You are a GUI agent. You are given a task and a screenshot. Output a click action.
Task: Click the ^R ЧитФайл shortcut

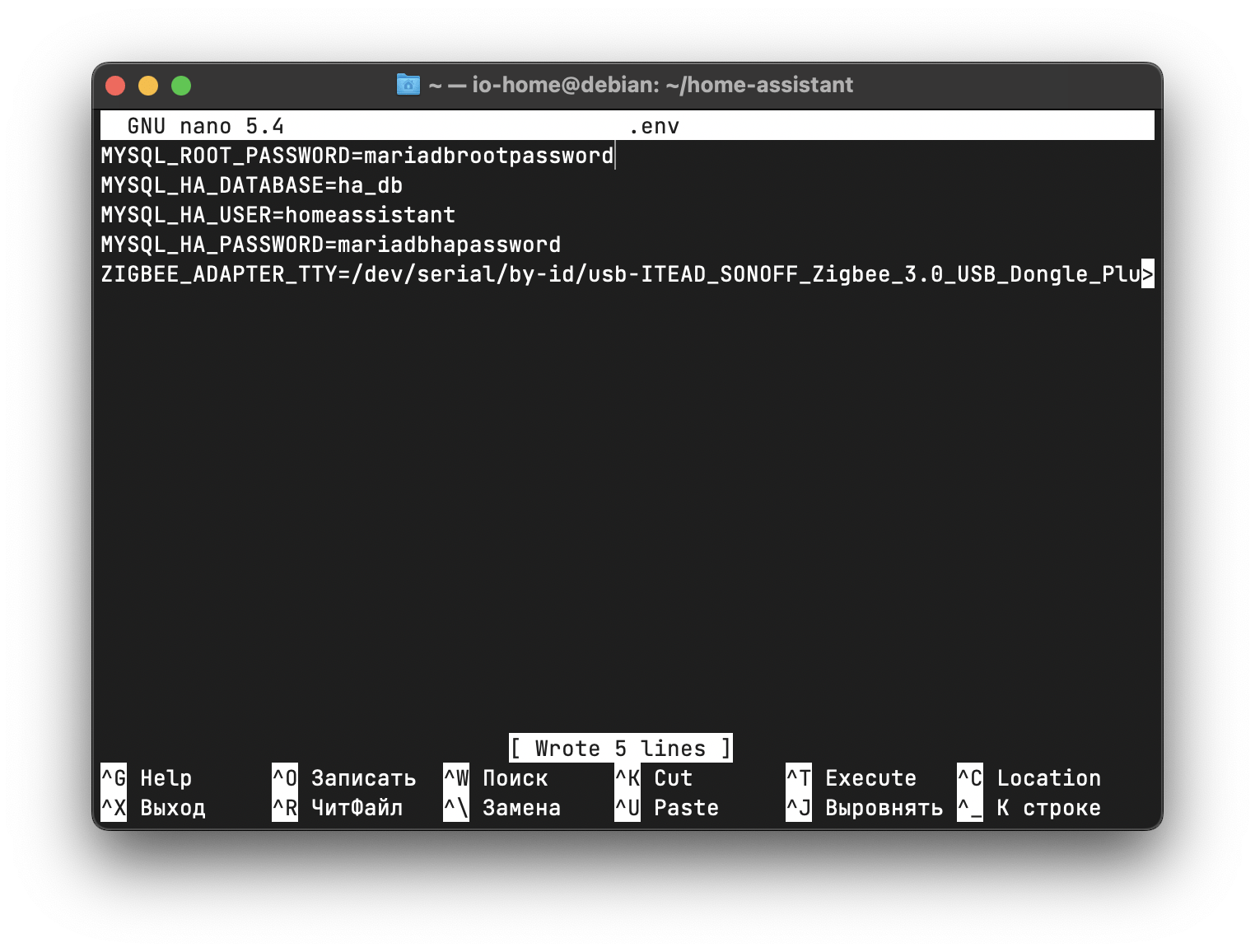click(338, 808)
